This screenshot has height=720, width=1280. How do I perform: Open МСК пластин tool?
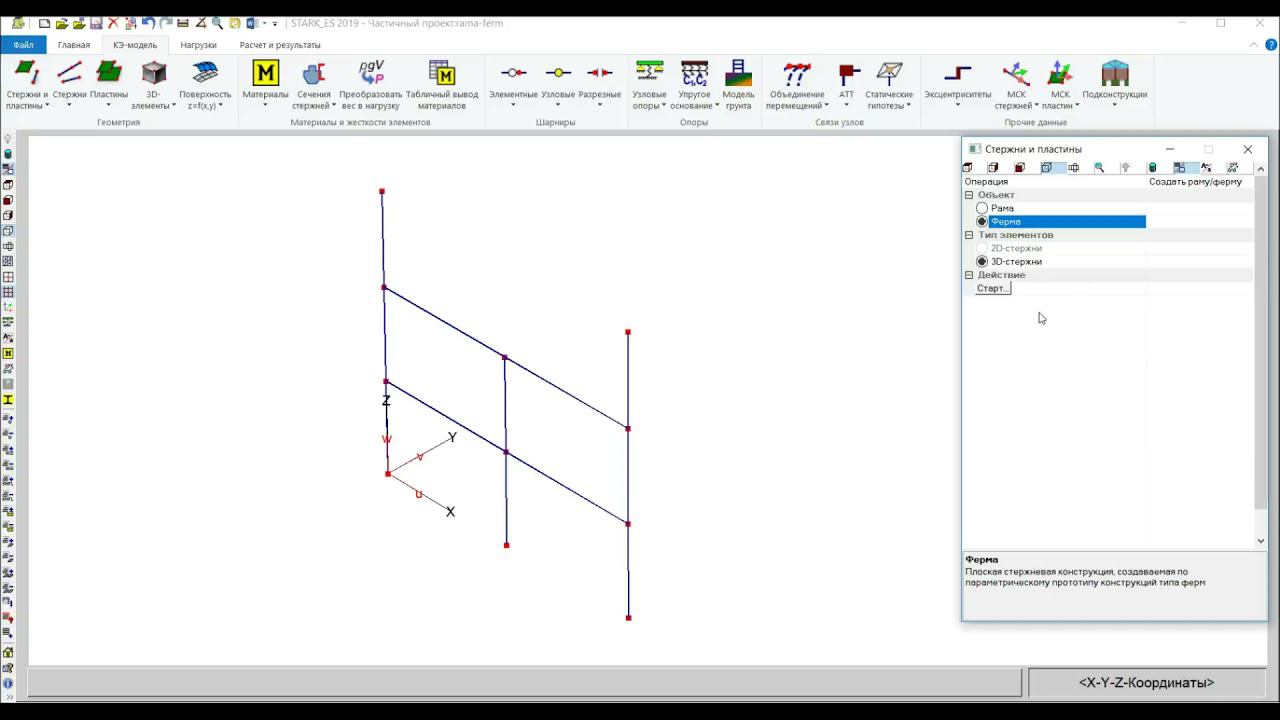1060,85
